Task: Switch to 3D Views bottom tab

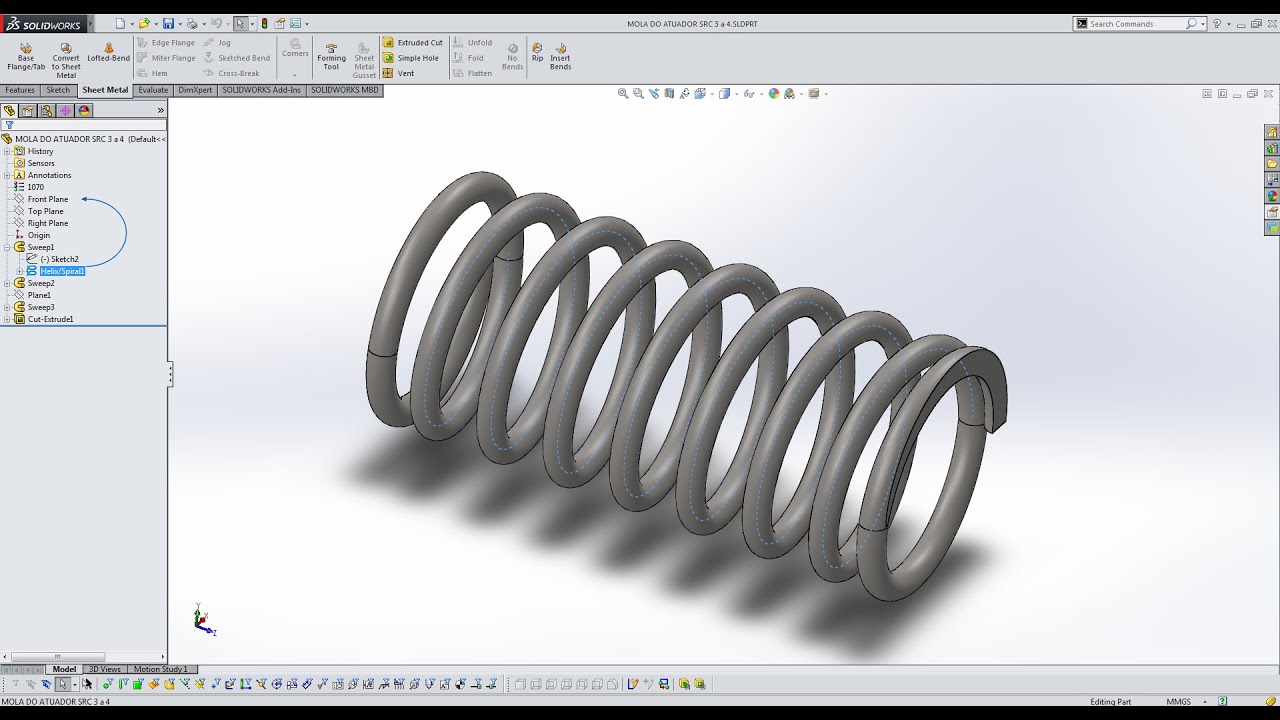Action: coord(104,669)
